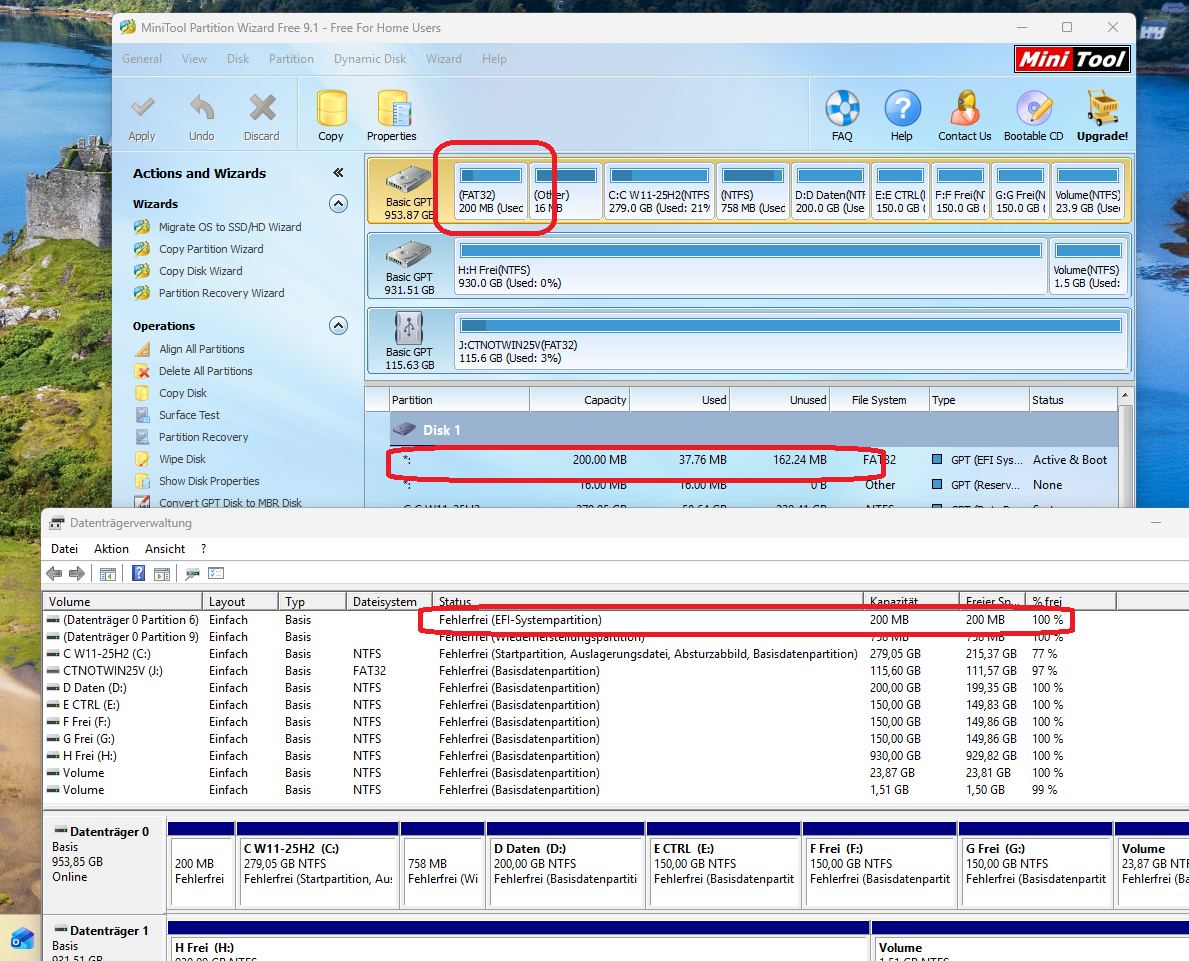Screen dimensions: 1189x961
Task: Toggle console tree icon in Datenträgerverwaltung toolbar
Action: click(108, 573)
